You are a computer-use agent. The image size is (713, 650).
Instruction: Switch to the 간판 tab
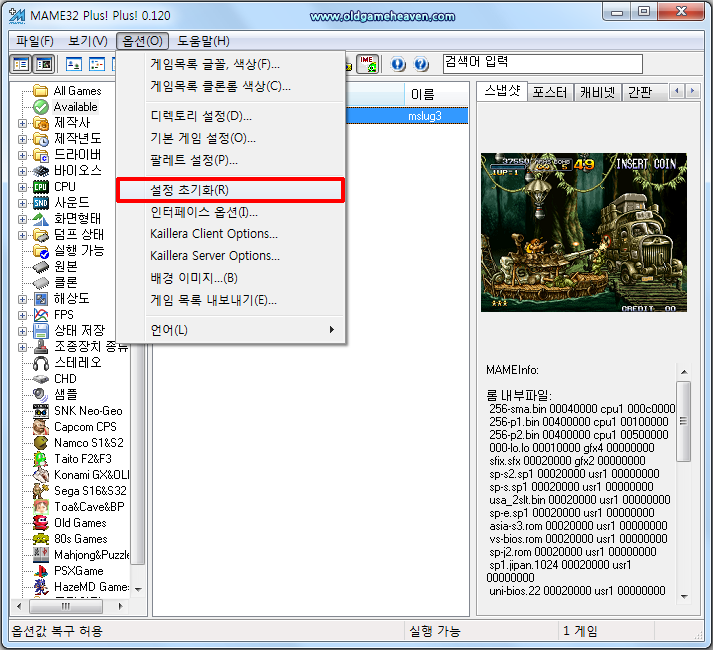pyautogui.click(x=640, y=92)
